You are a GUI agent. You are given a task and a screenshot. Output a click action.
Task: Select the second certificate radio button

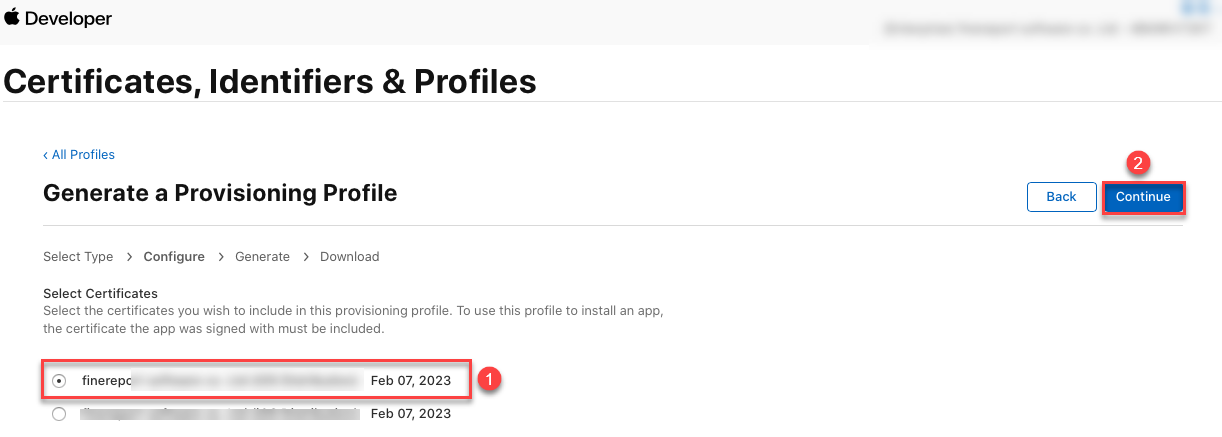60,413
